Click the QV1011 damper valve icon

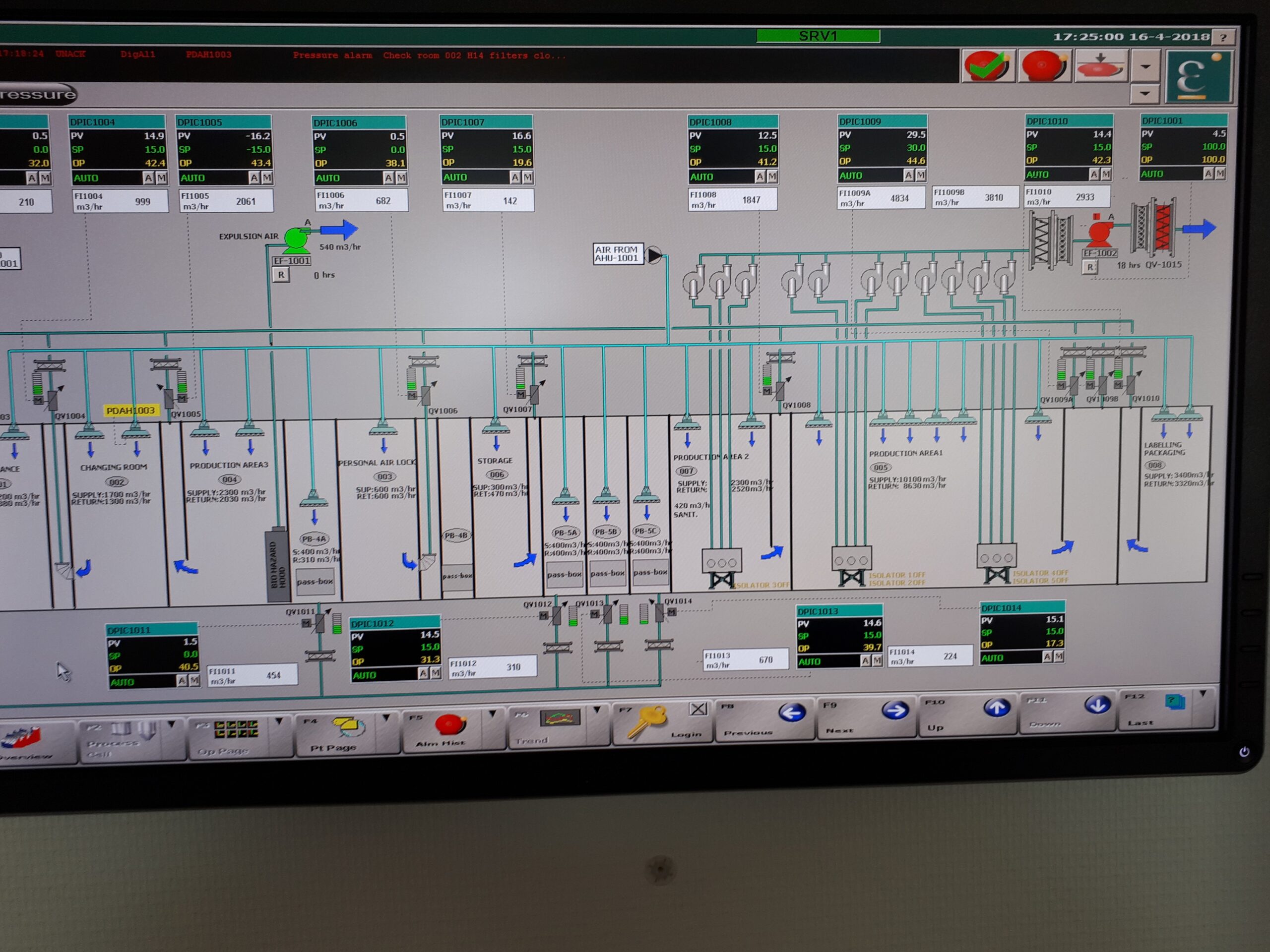321,621
